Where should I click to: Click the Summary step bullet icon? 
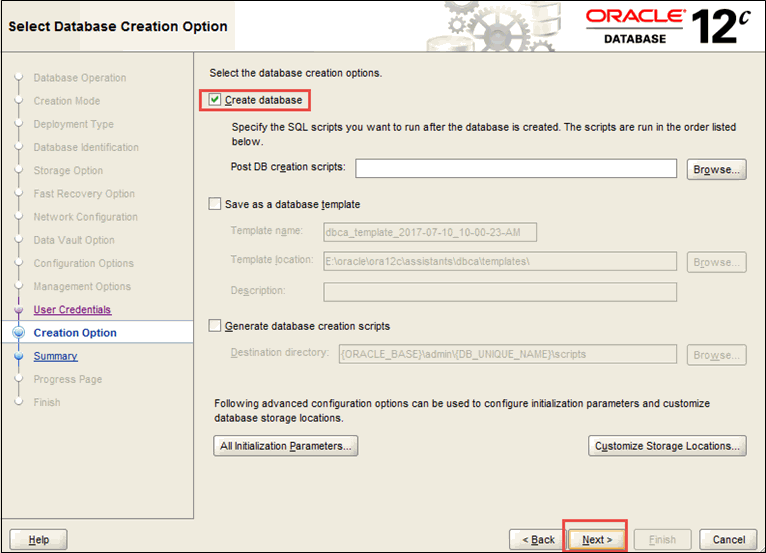click(x=18, y=356)
